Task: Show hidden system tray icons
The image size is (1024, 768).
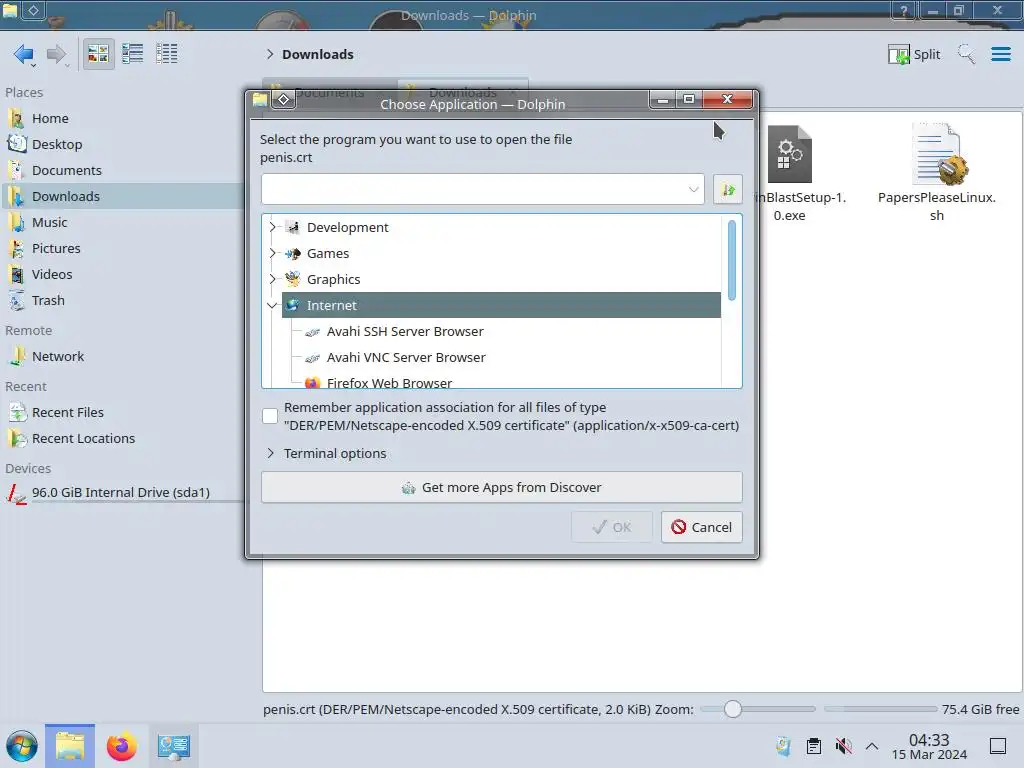Action: pyautogui.click(x=872, y=746)
